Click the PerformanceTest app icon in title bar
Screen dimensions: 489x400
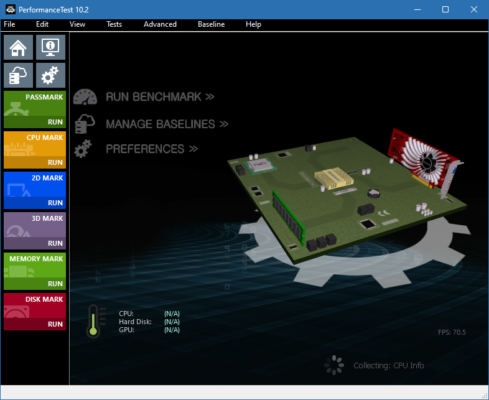[x=10, y=9]
